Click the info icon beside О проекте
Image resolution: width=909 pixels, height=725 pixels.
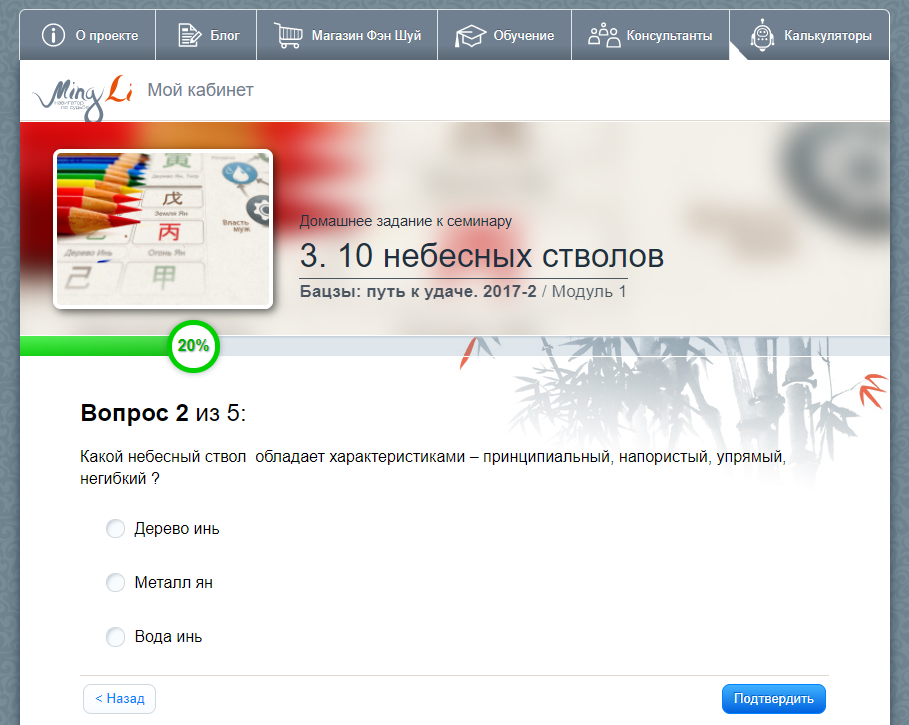(x=53, y=36)
